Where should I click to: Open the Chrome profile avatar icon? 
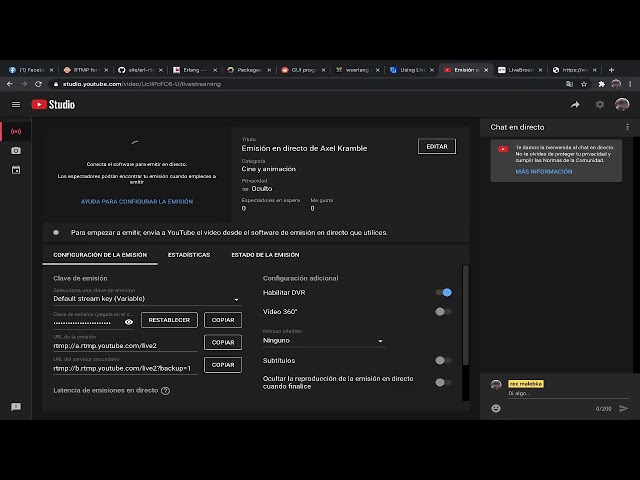[616, 84]
